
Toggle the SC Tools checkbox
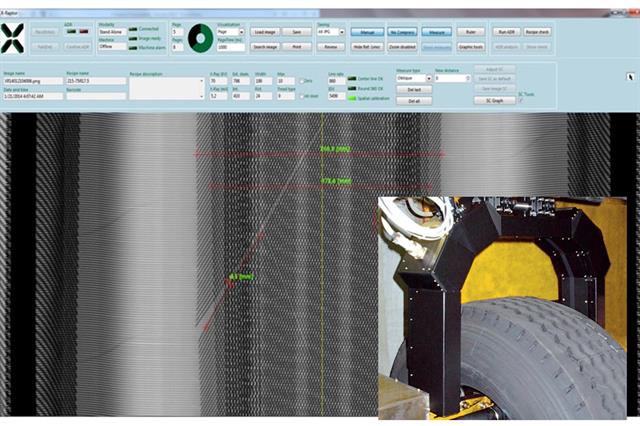(521, 100)
